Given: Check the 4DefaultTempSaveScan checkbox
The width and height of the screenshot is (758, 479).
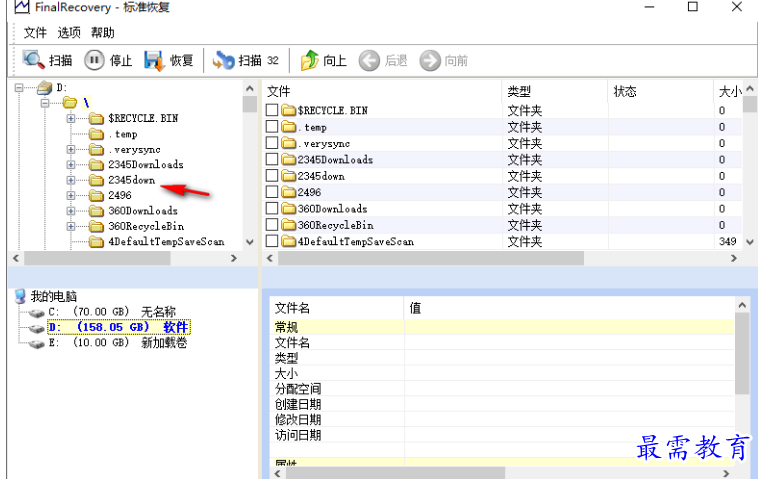Looking at the screenshot, I should click(x=272, y=241).
